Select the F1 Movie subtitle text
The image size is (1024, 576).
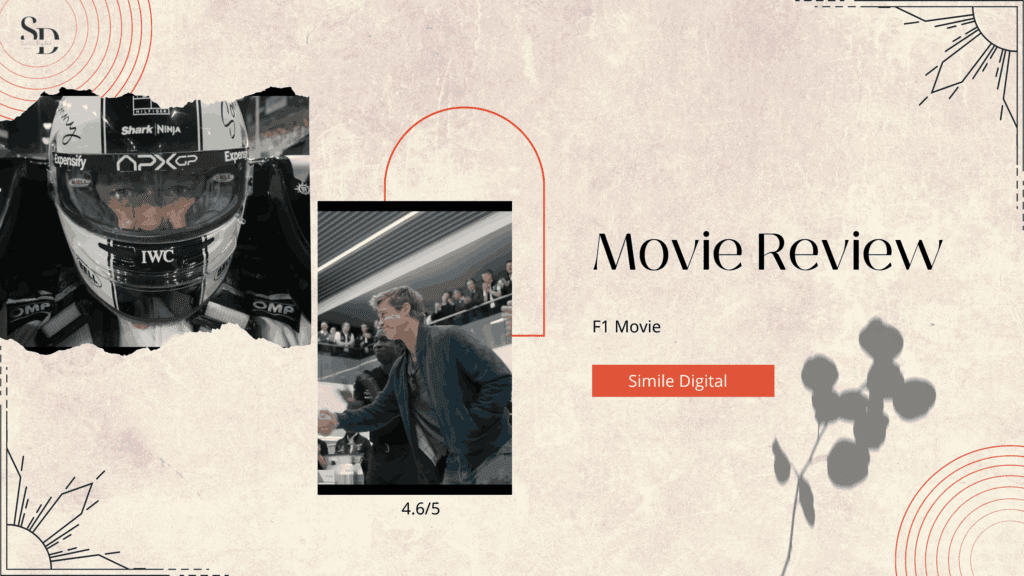click(x=626, y=327)
